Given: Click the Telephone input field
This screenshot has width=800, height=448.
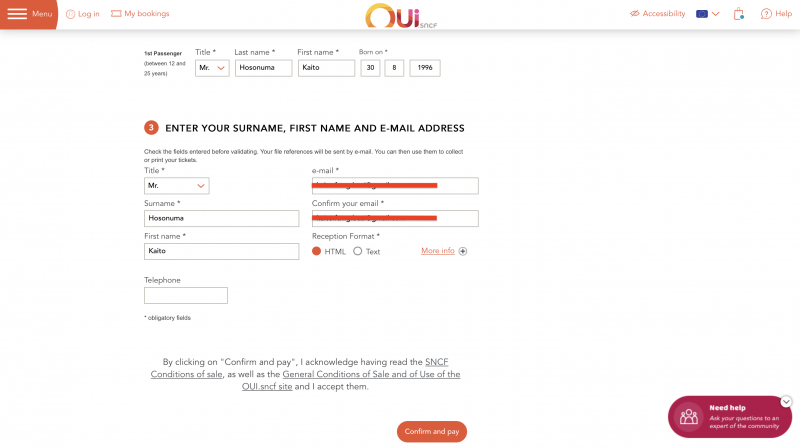Looking at the screenshot, I should pos(186,295).
